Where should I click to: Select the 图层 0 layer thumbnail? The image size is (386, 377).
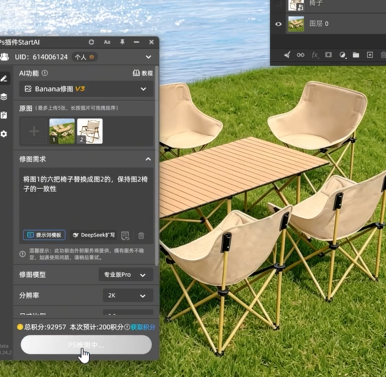tap(296, 24)
